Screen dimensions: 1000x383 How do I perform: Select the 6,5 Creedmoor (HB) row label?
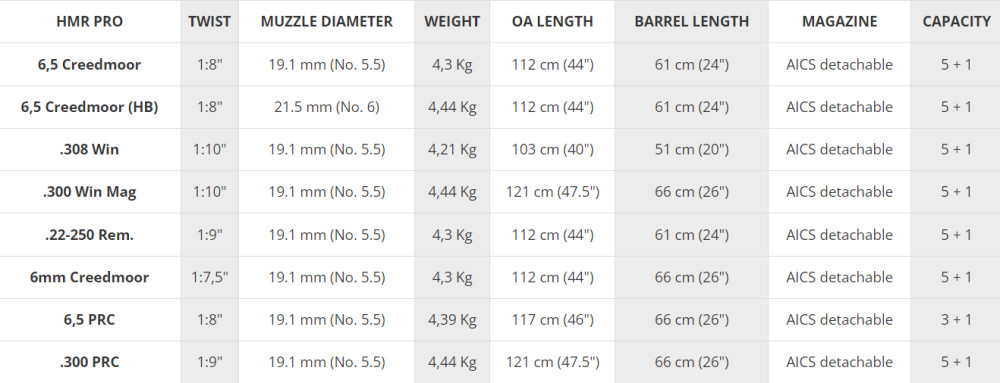tap(89, 107)
